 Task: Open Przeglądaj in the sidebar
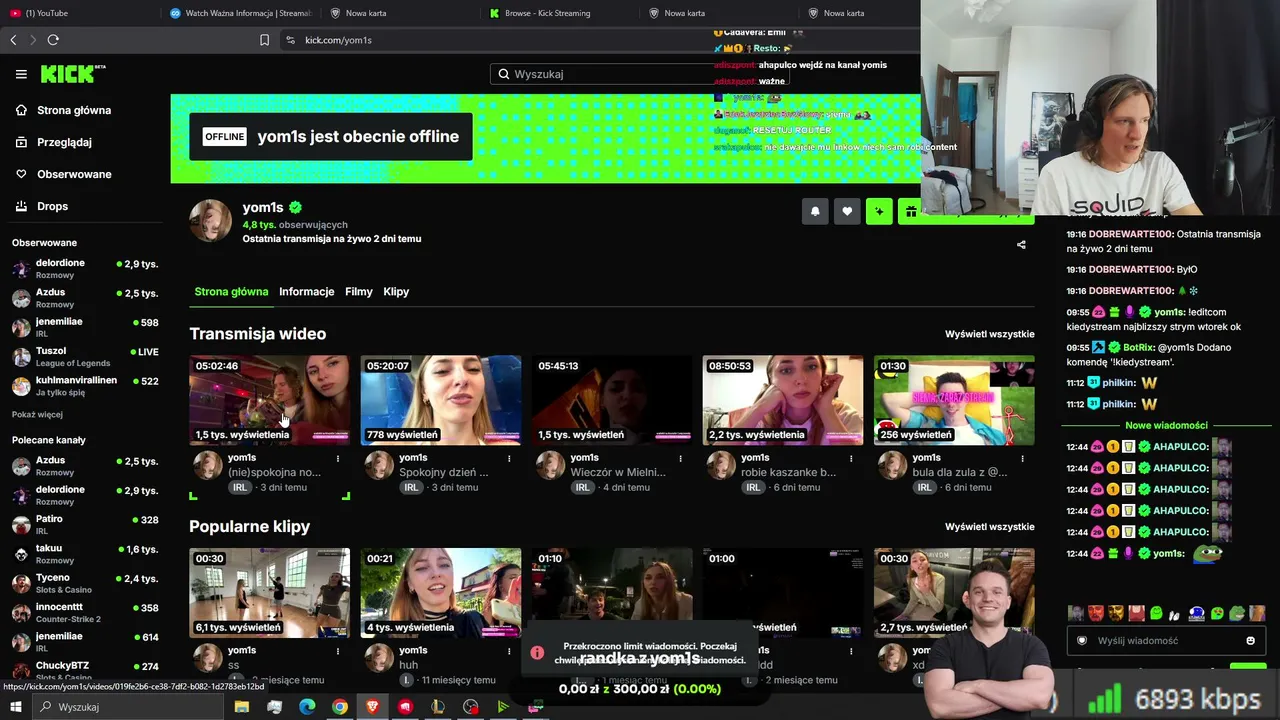(64, 142)
